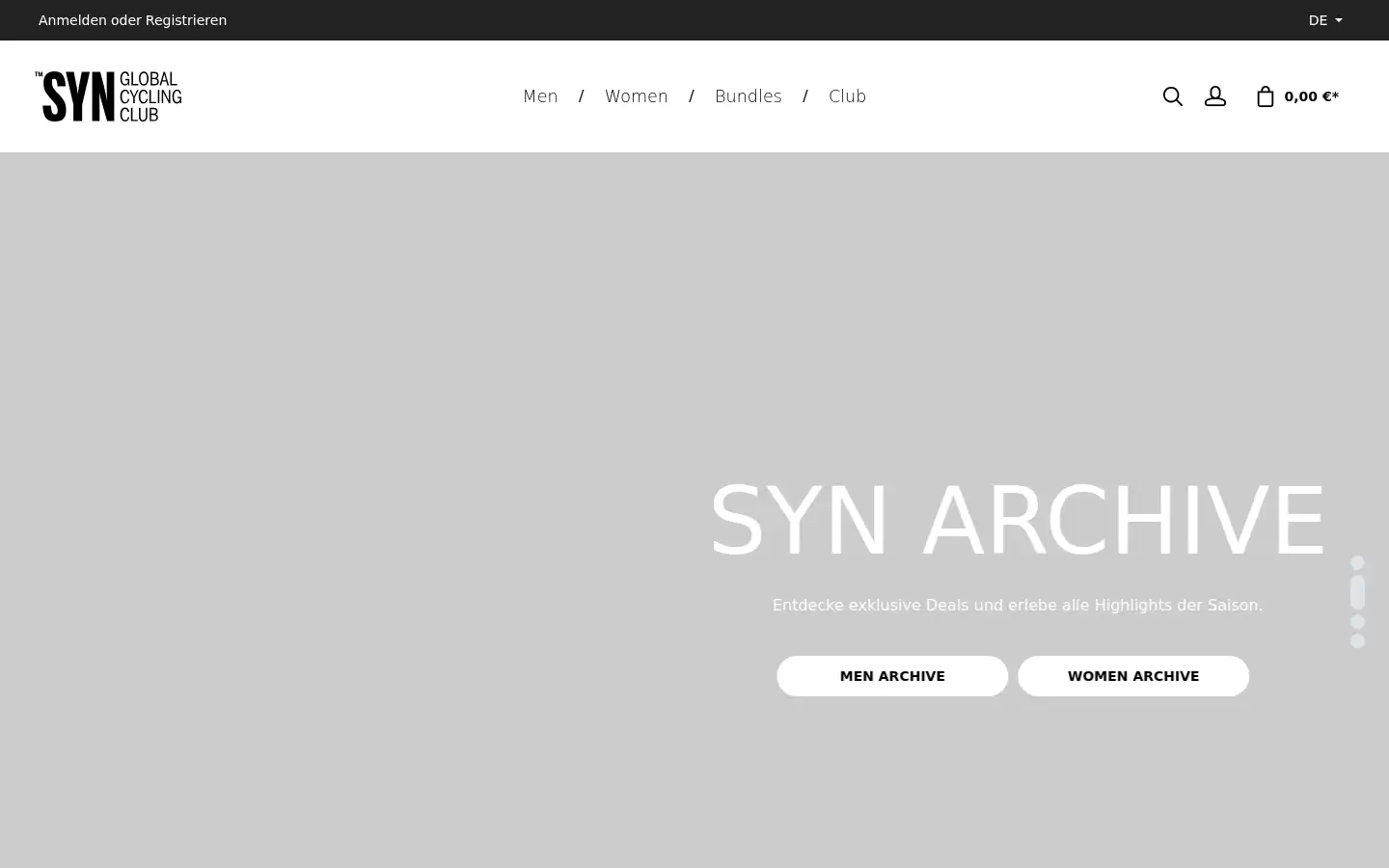Open the shopping bag cart icon
The image size is (1389, 868).
(1266, 96)
